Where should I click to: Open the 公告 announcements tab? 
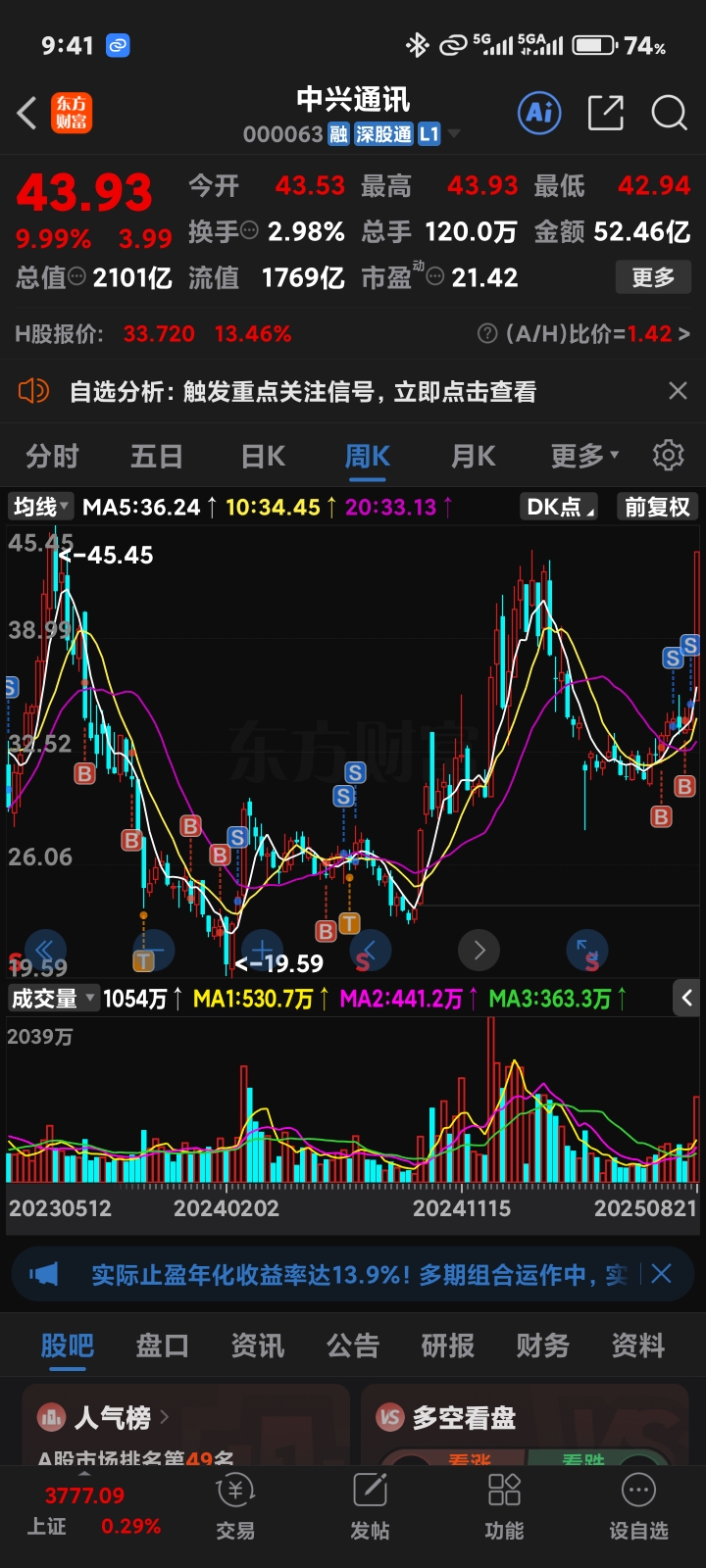click(353, 1346)
